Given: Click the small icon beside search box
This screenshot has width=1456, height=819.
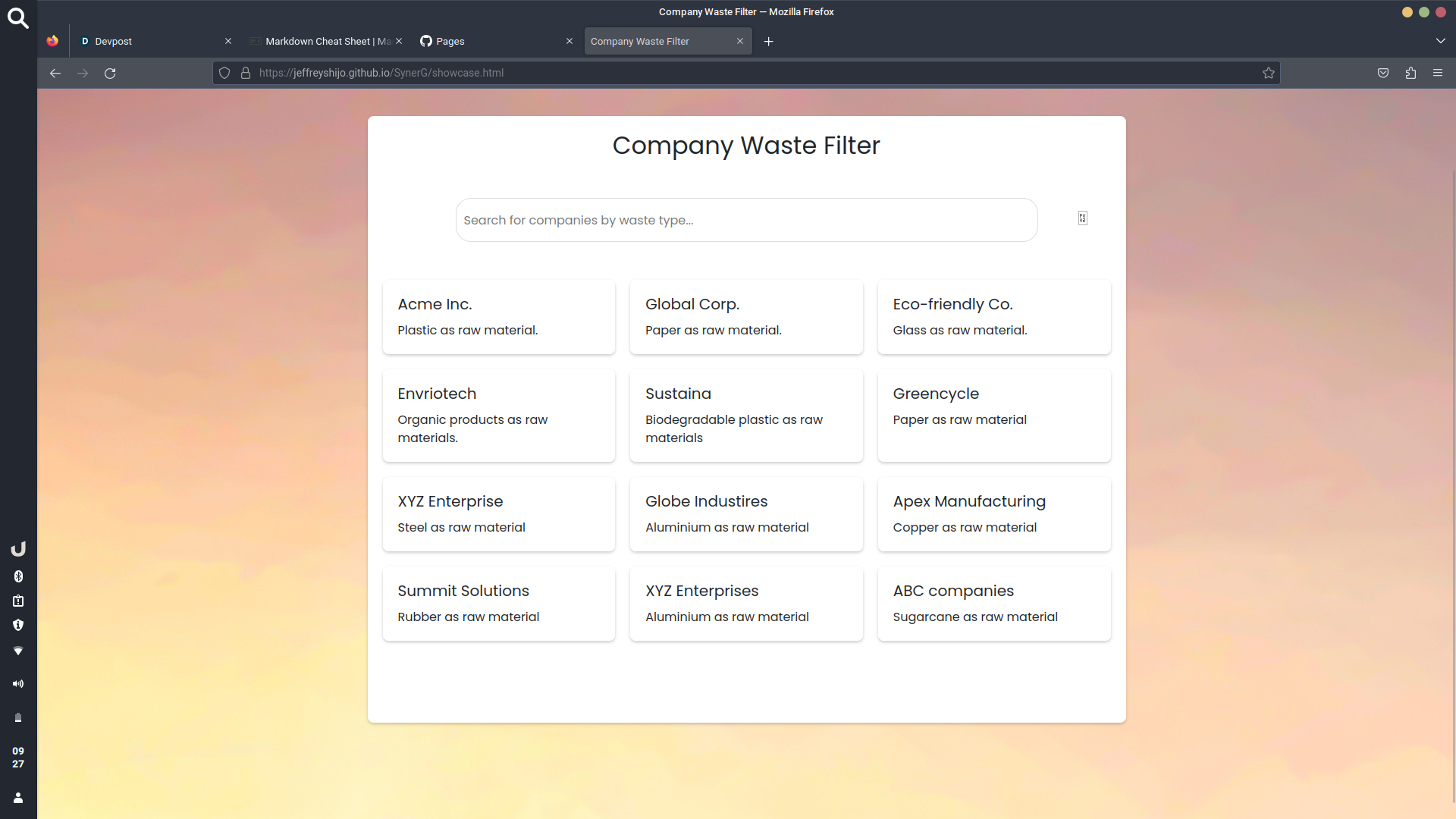Looking at the screenshot, I should click(x=1082, y=218).
